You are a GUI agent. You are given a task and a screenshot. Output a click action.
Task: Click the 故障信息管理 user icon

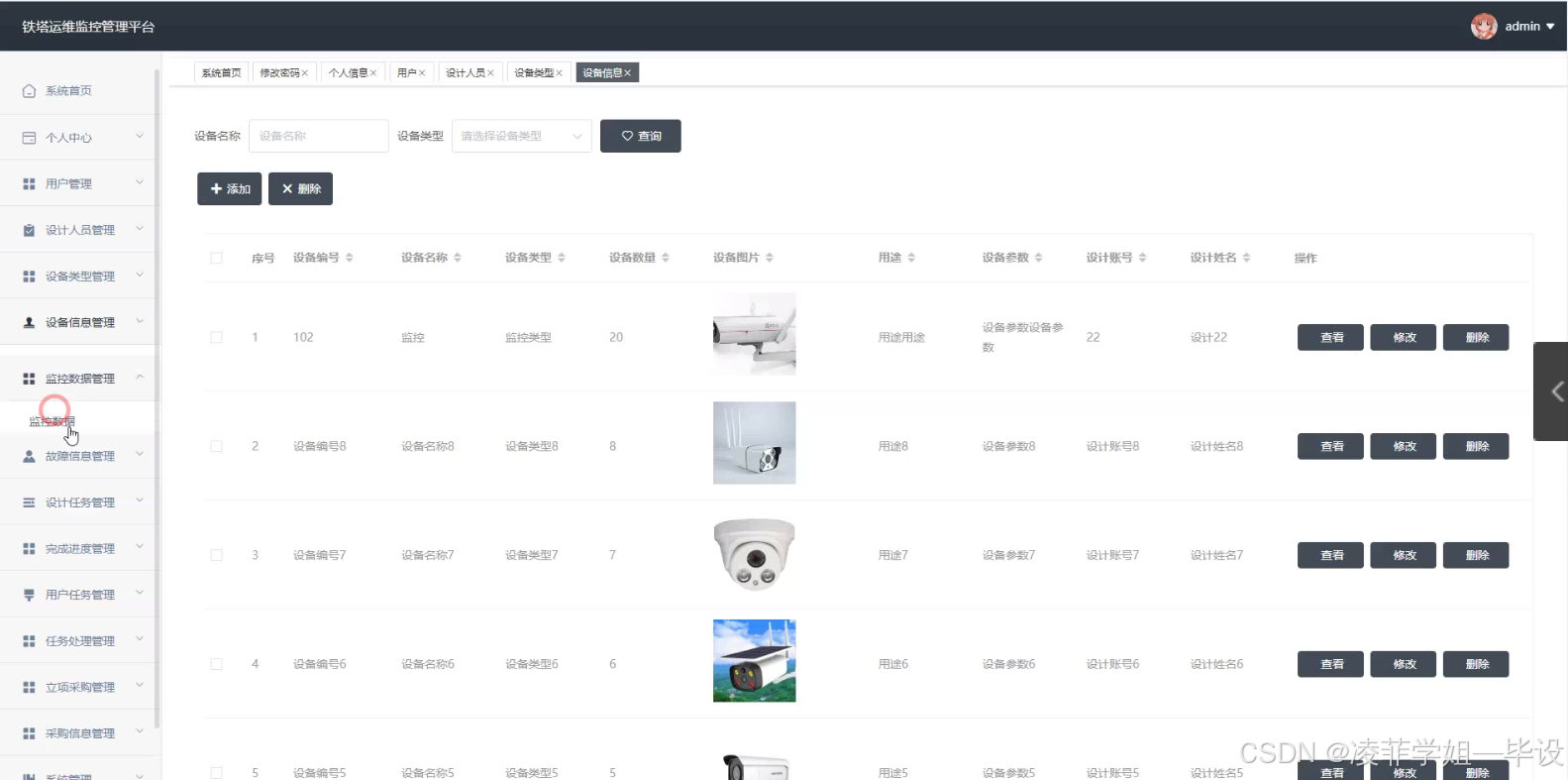[29, 456]
